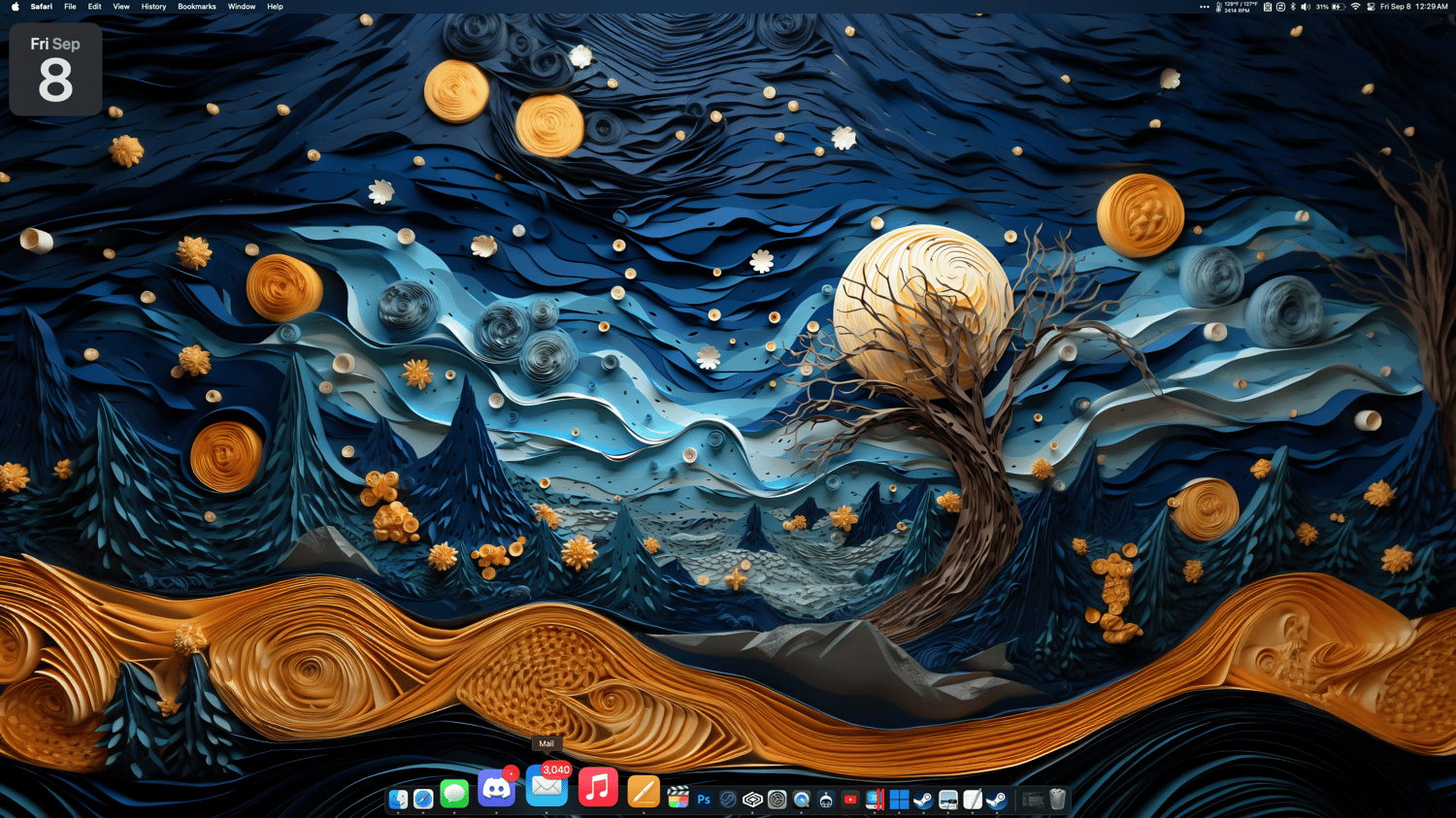Viewport: 1456px width, 818px height.
Task: Open Finder from the Dock
Action: (398, 800)
